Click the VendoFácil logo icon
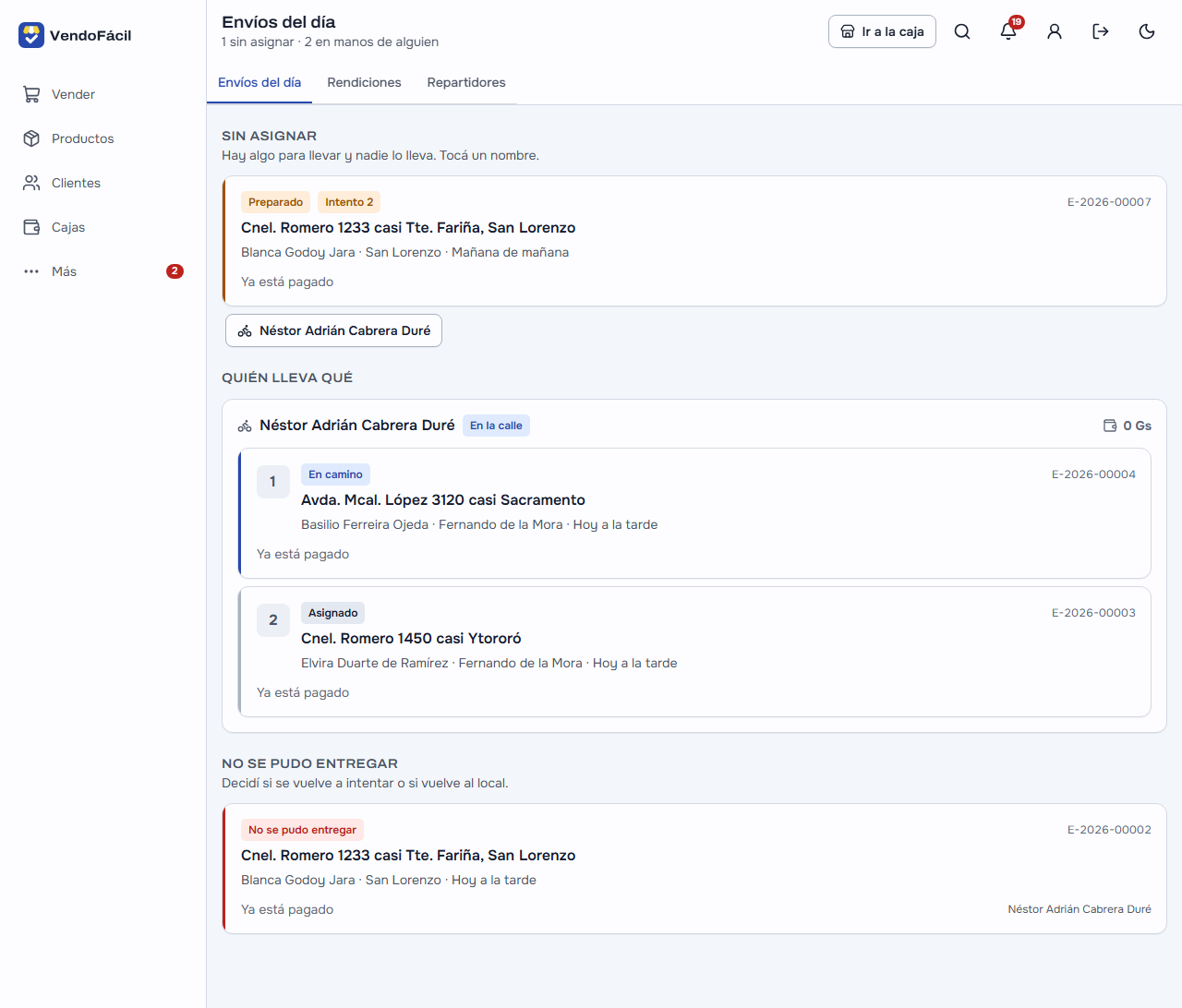Screen dimensions: 1182x1008 [31, 35]
